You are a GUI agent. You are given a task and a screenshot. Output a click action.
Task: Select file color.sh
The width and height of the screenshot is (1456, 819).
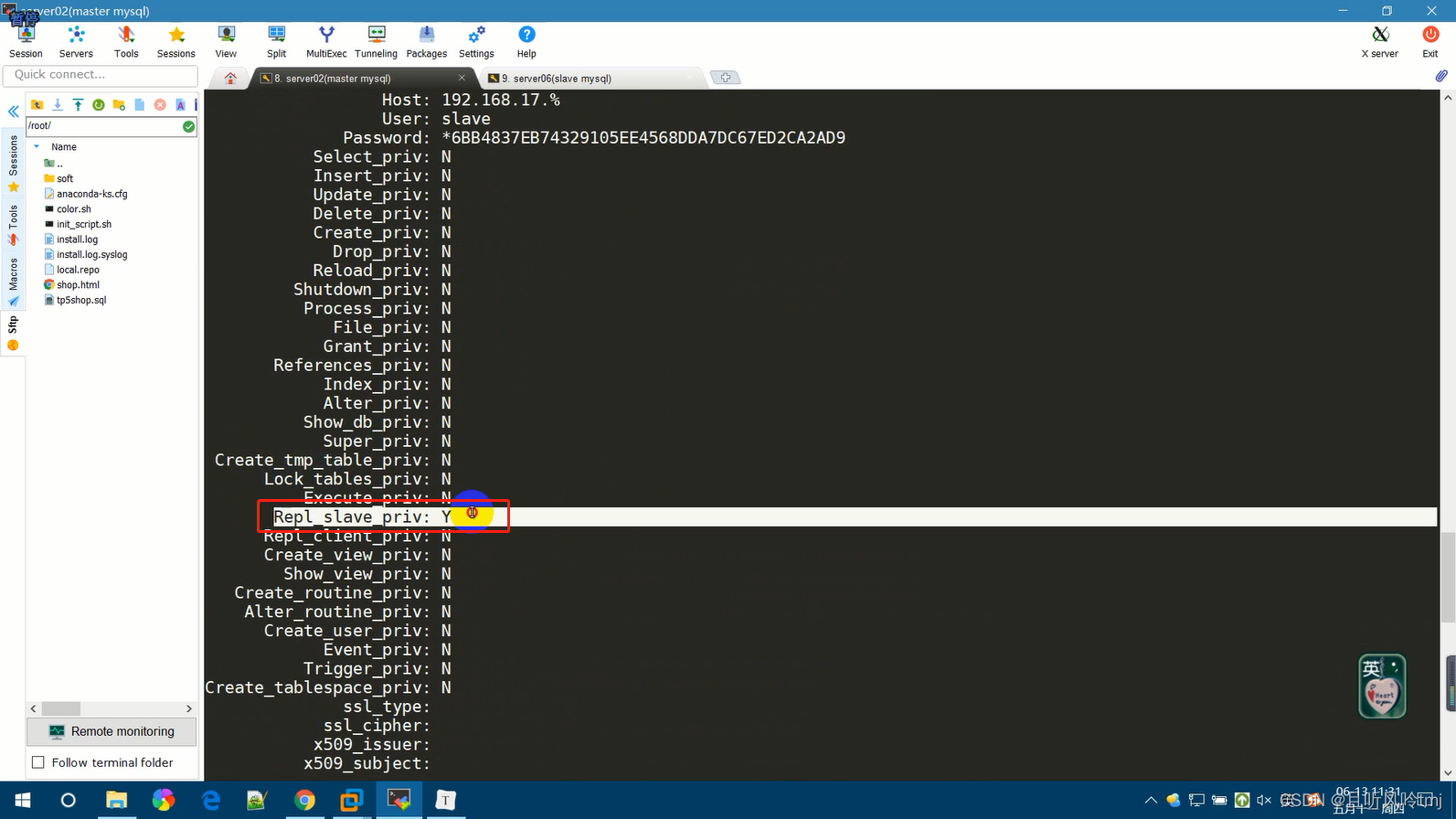tap(68, 209)
